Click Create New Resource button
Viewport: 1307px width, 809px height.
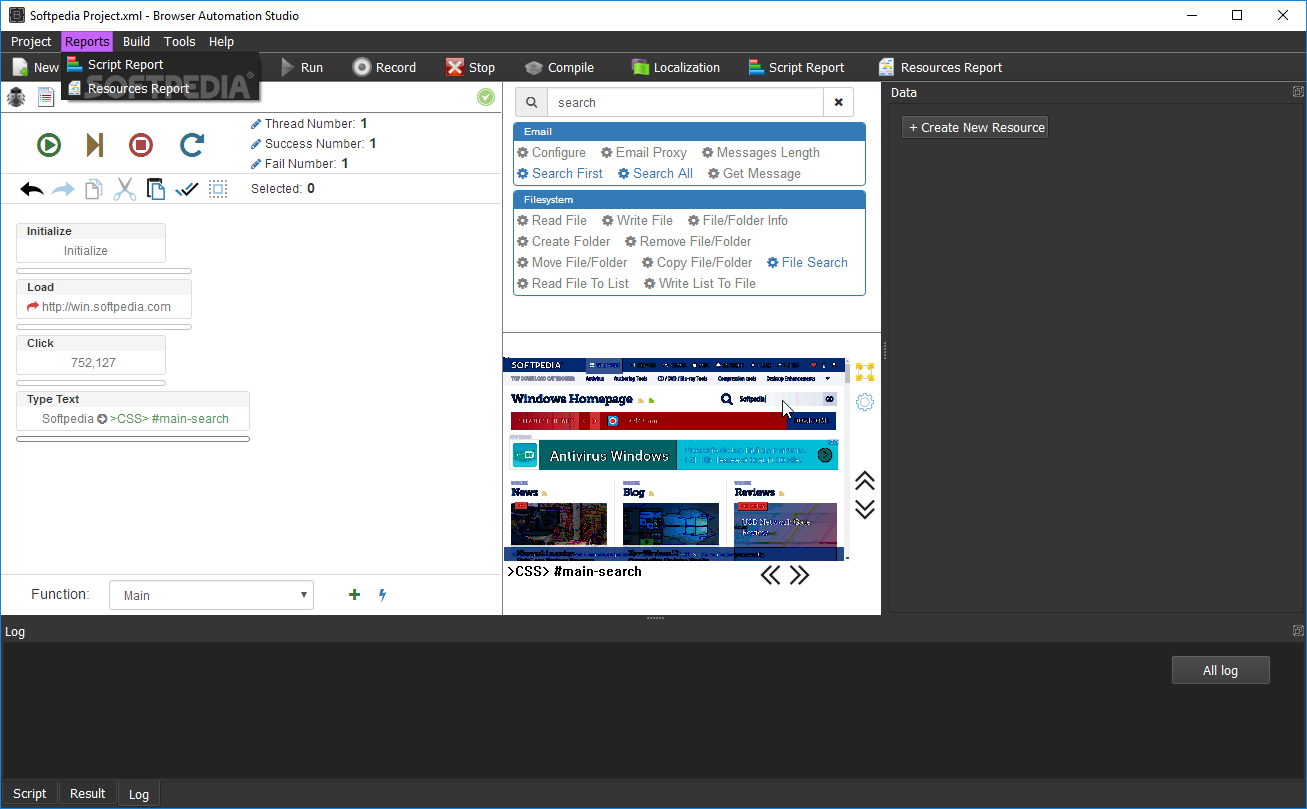(x=975, y=127)
